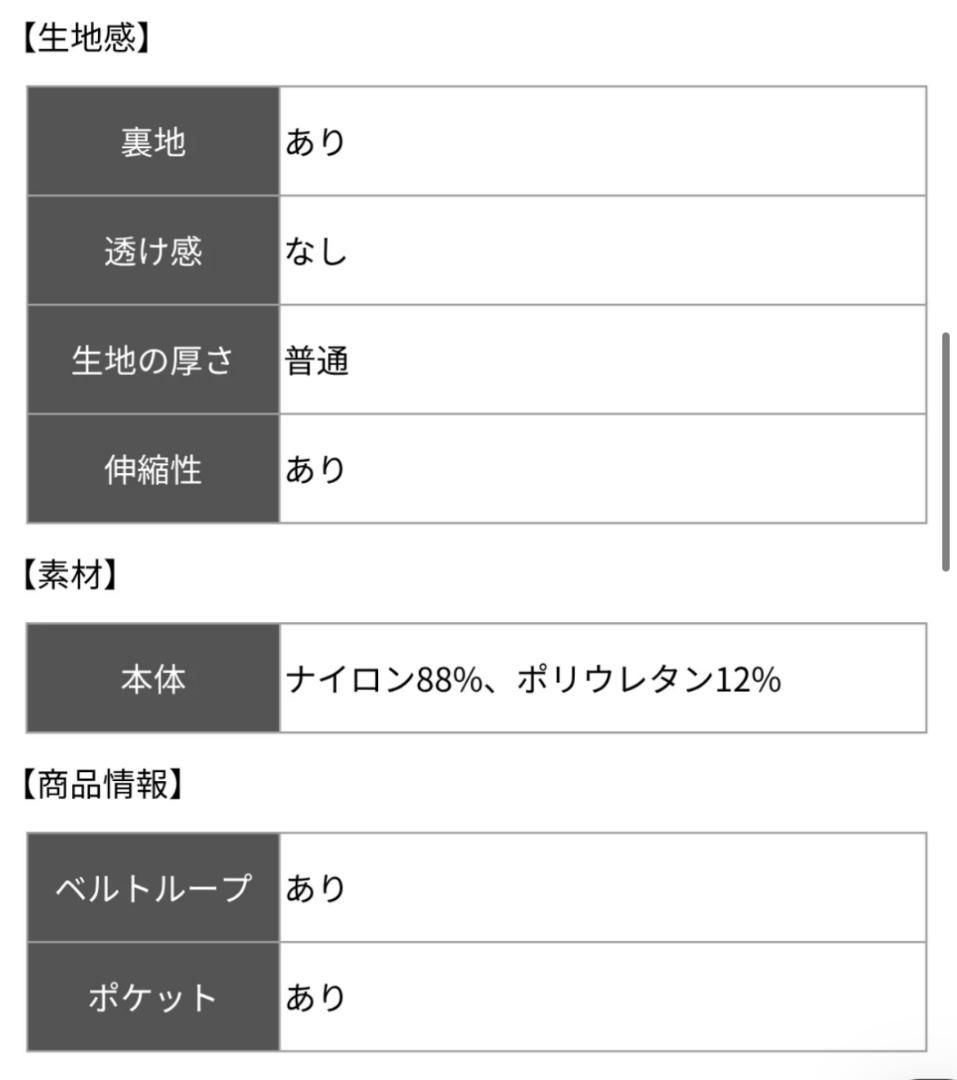The height and width of the screenshot is (1080, 957).
Task: Select the 透け感 label cell
Action: coord(153,251)
